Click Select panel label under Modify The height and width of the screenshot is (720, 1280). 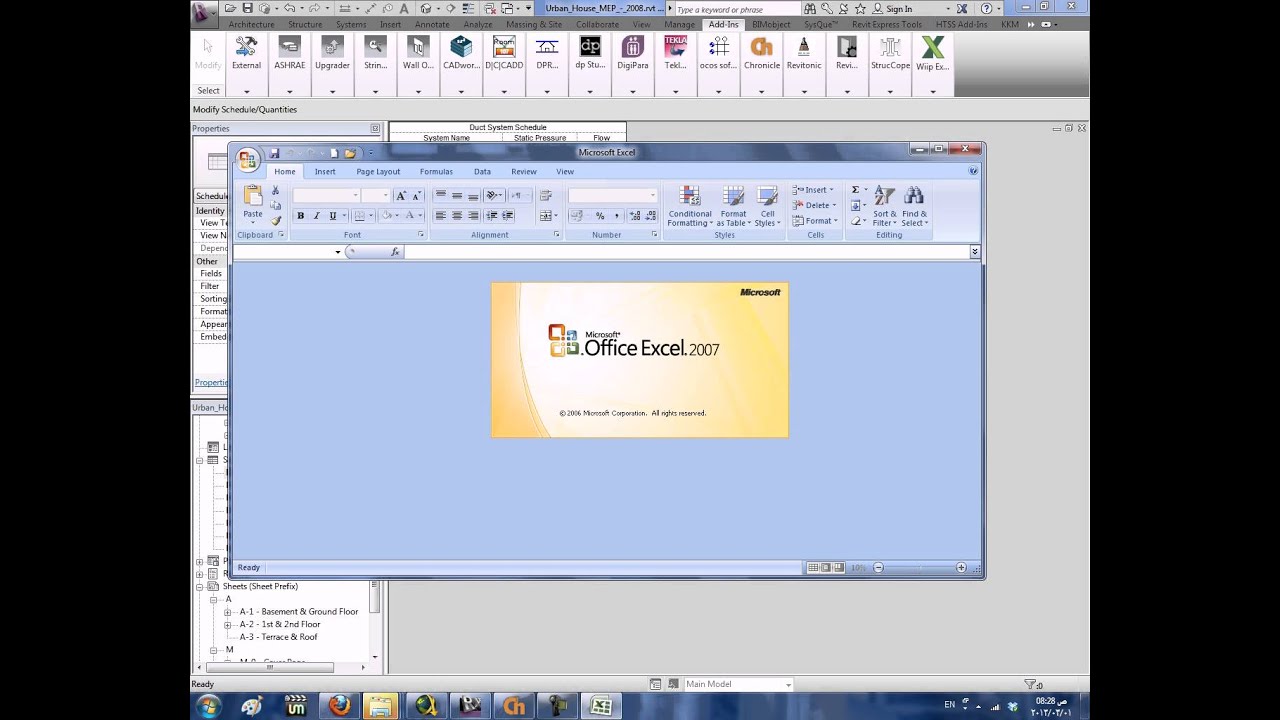click(208, 90)
